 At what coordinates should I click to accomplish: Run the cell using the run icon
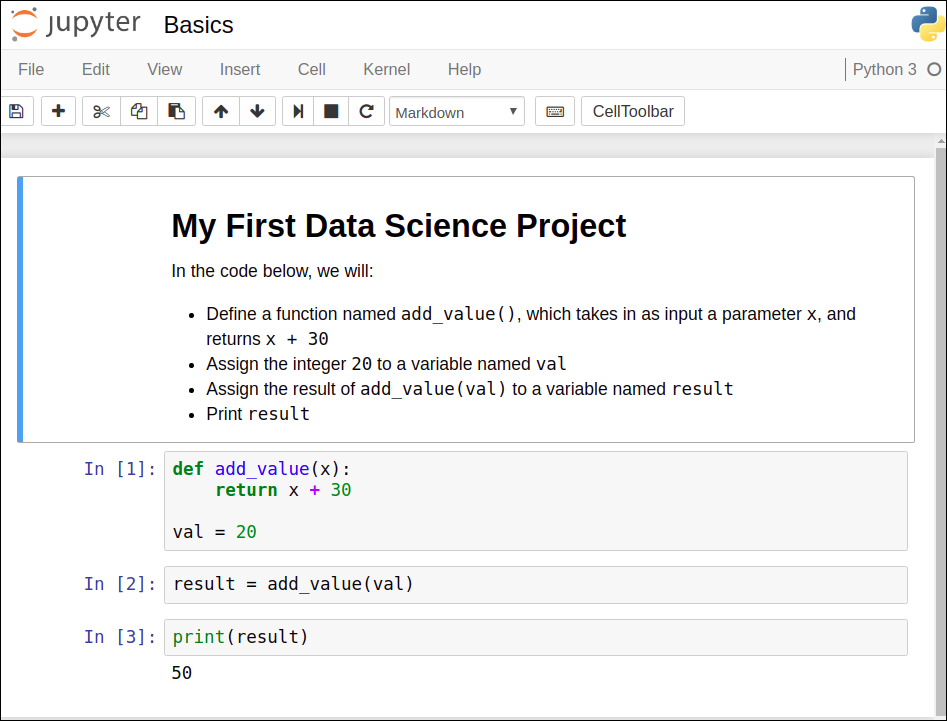297,111
